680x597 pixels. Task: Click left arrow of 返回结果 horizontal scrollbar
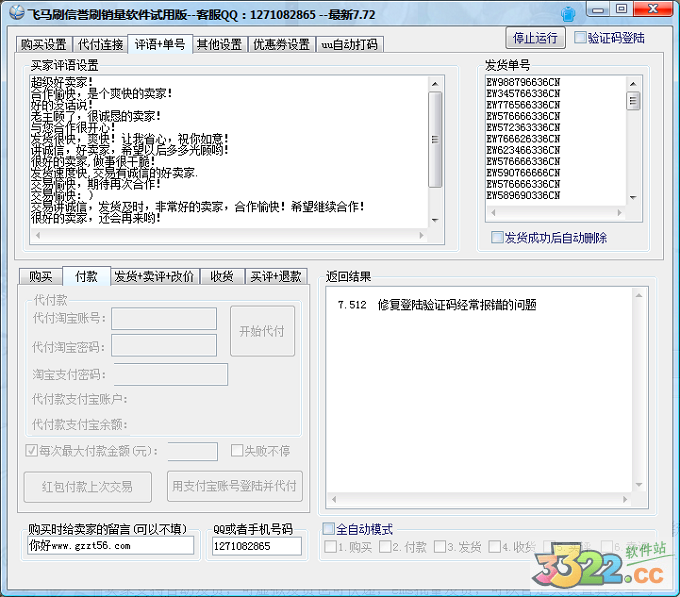click(334, 499)
